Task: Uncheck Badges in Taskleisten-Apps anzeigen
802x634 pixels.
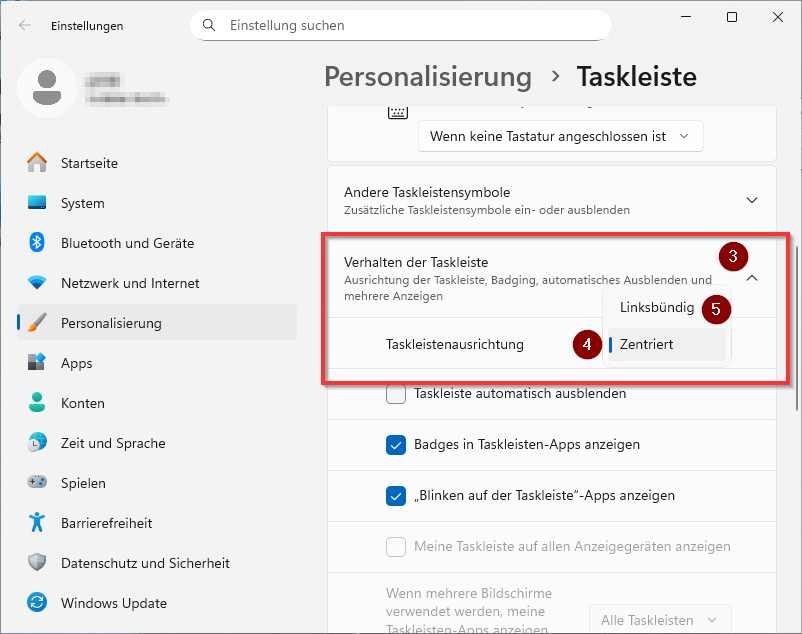Action: coord(396,444)
